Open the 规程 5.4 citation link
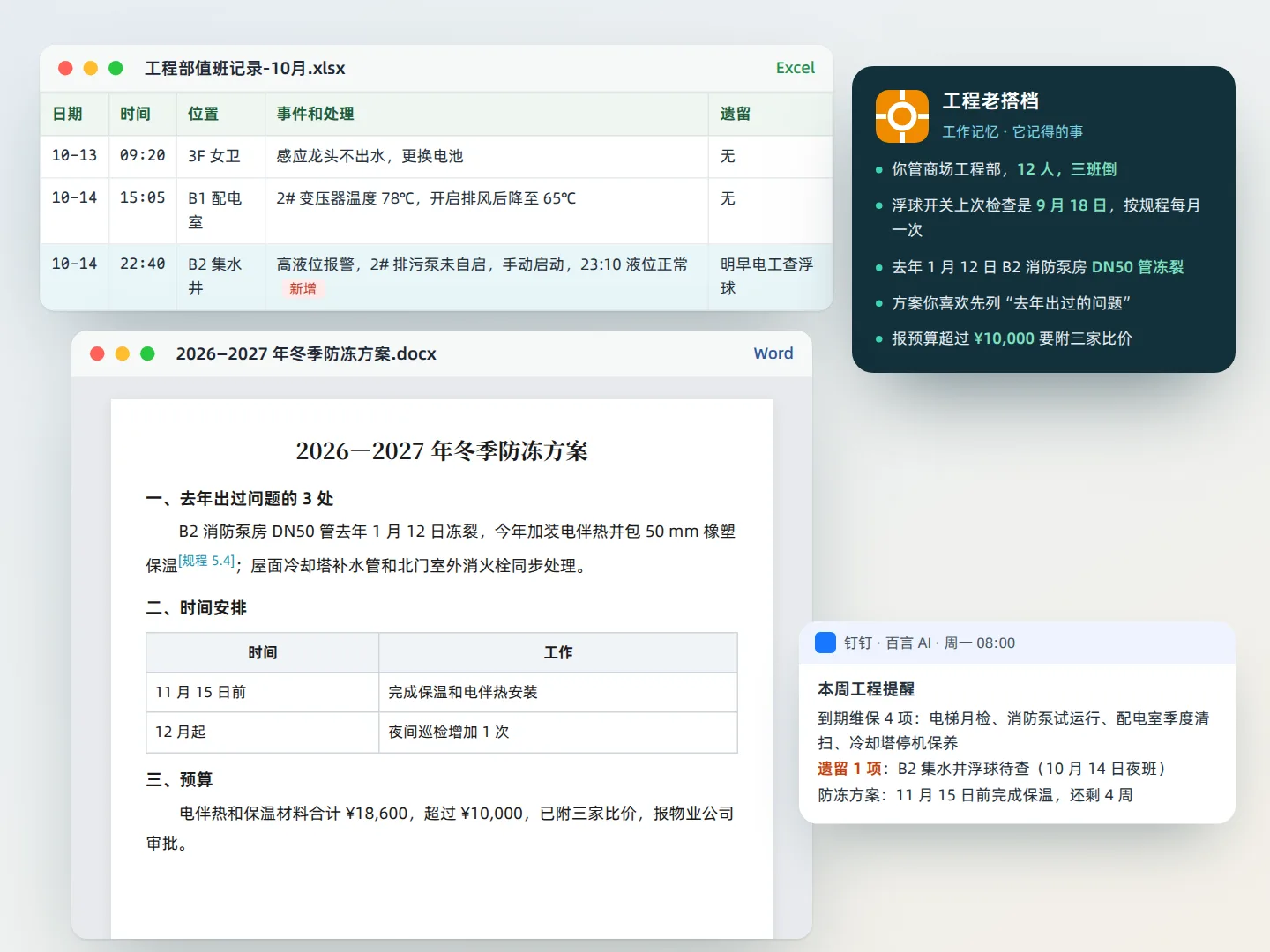This screenshot has height=952, width=1270. pyautogui.click(x=206, y=561)
